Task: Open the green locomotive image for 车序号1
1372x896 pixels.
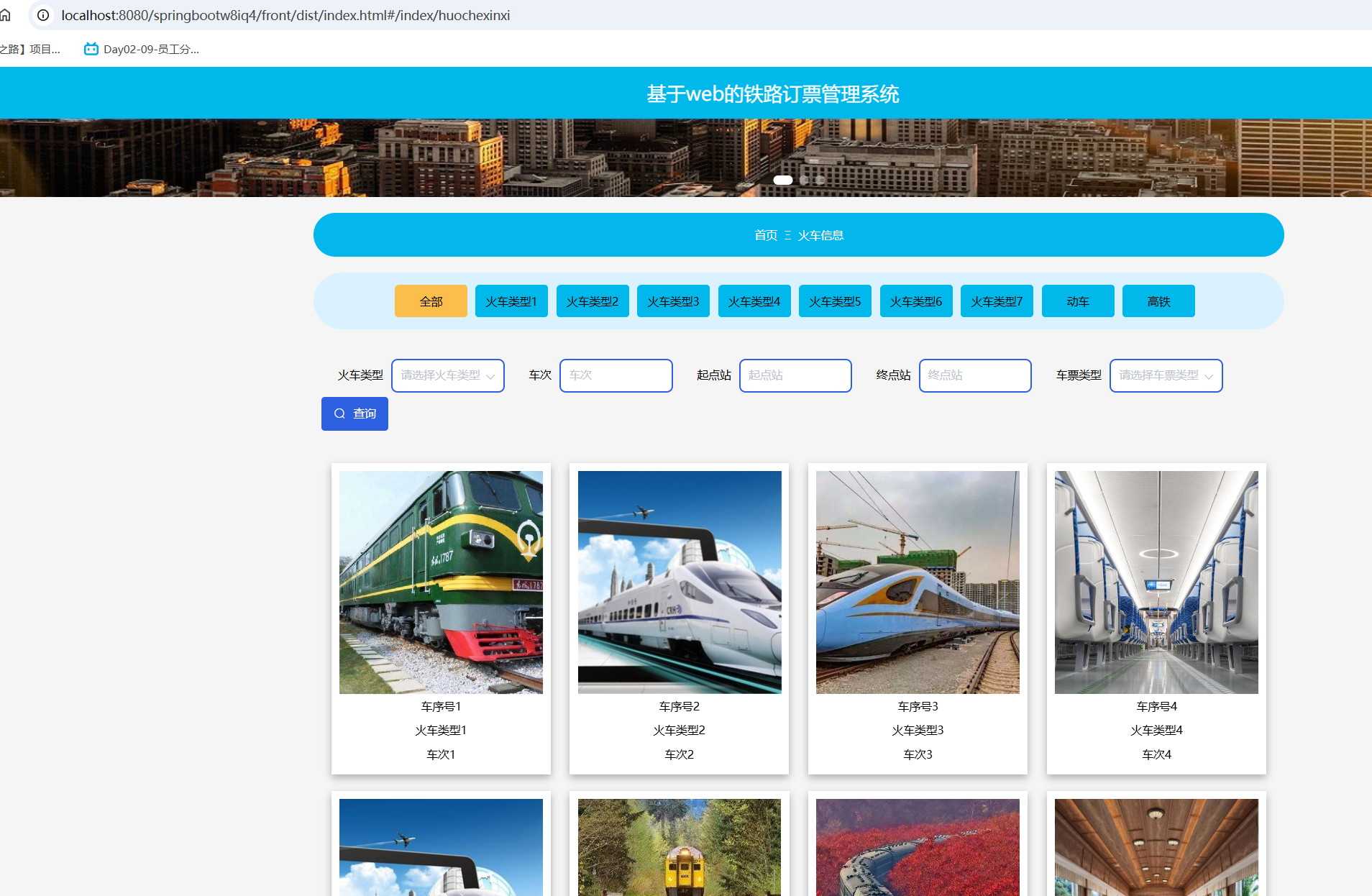Action: tap(441, 582)
